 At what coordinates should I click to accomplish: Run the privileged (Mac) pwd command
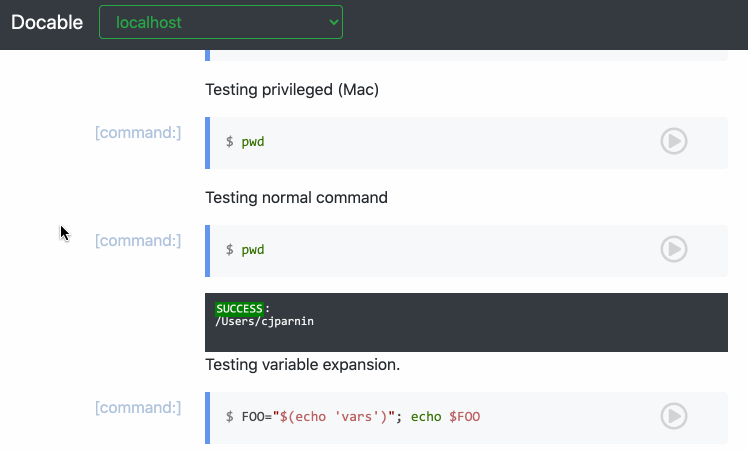point(673,142)
